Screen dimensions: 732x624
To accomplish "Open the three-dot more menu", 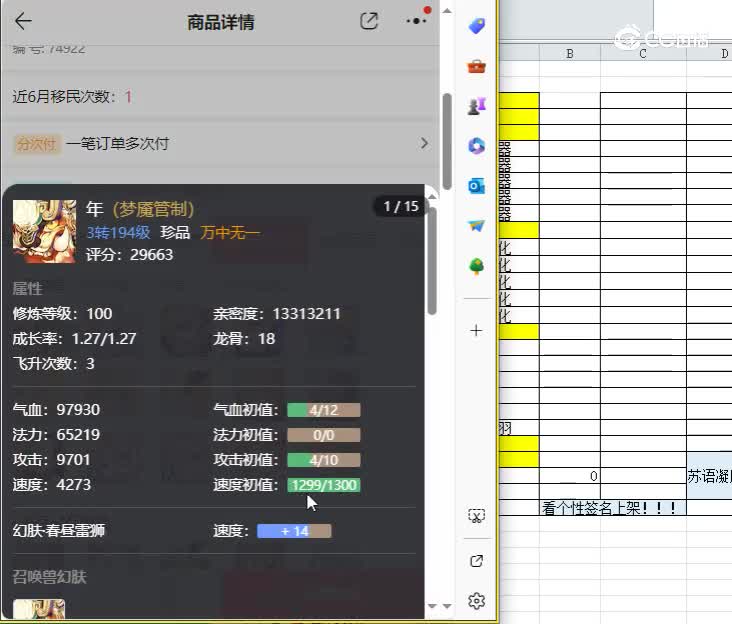I will tap(416, 21).
